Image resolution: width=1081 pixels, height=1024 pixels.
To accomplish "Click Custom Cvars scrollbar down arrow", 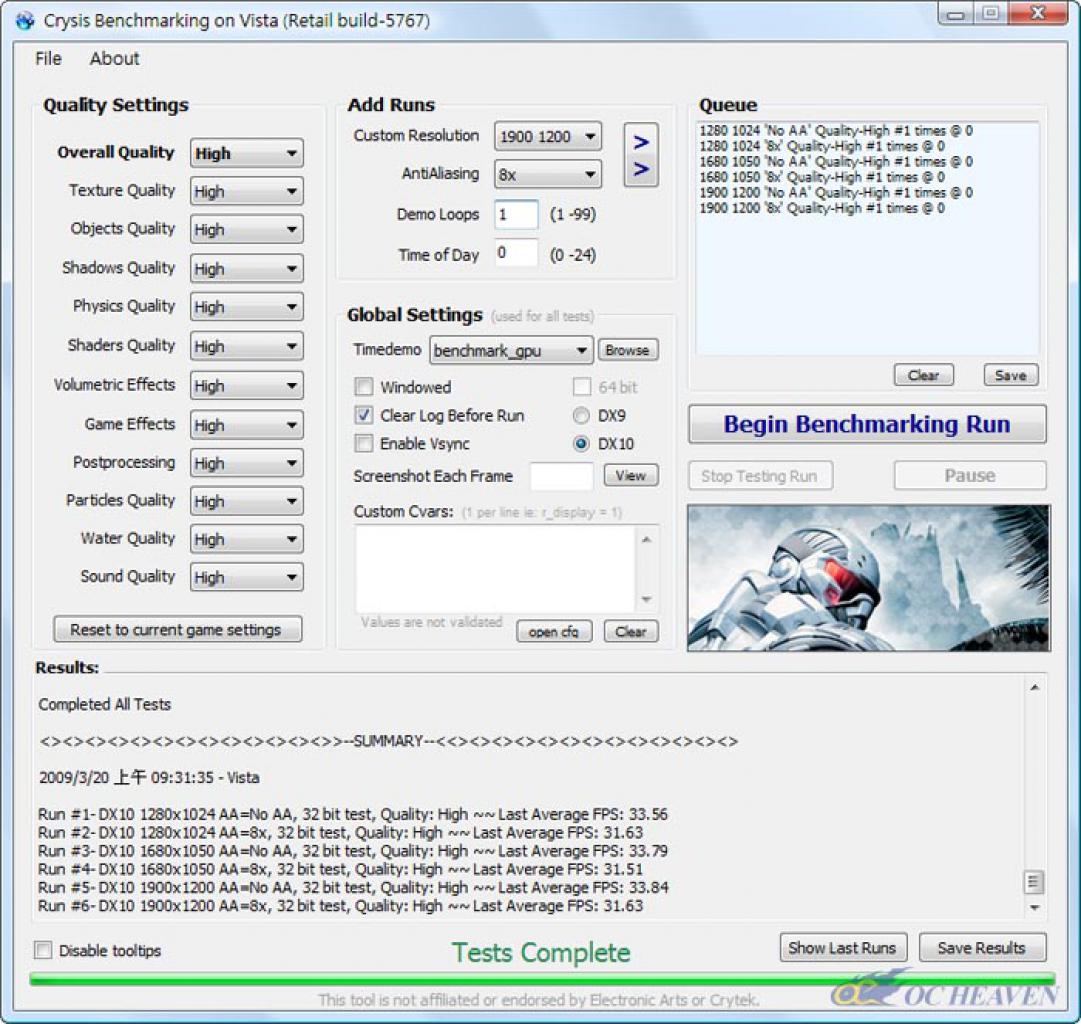I will click(647, 599).
